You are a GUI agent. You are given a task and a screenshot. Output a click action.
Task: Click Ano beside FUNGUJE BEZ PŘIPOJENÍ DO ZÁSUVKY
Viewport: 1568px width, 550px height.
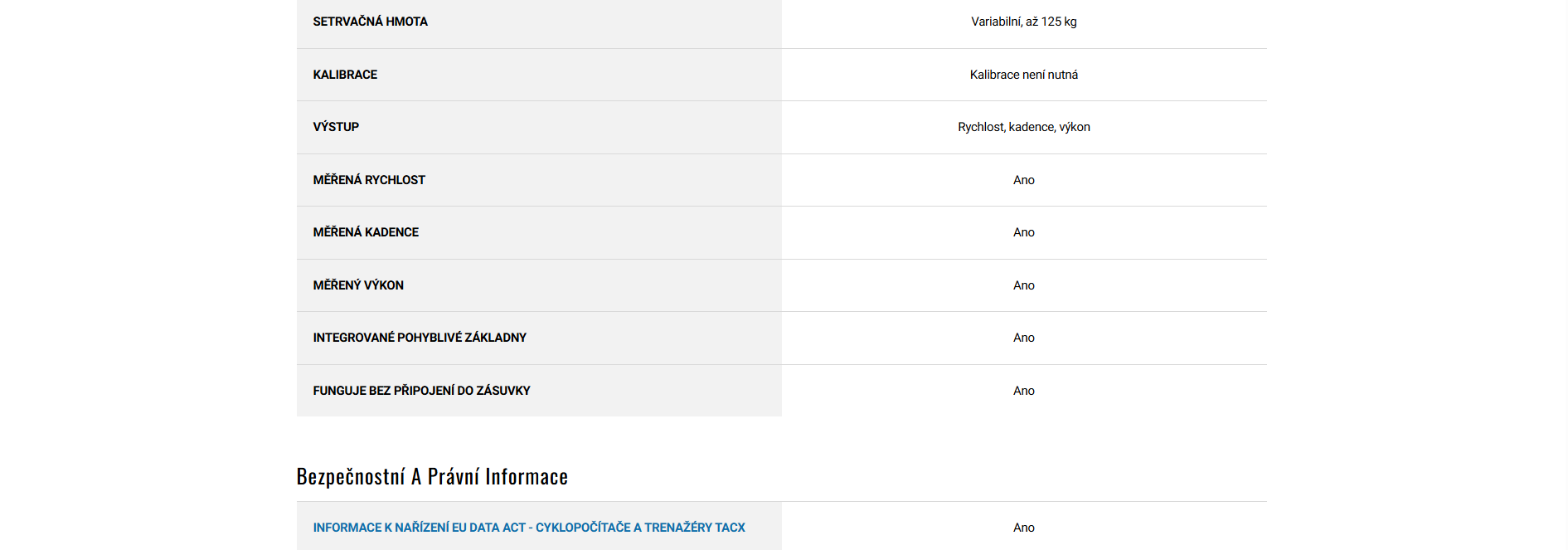[1023, 391]
